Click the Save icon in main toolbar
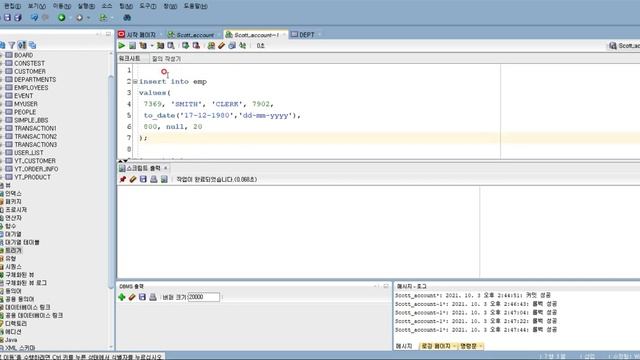This screenshot has width=640, height=360. pos(7,18)
